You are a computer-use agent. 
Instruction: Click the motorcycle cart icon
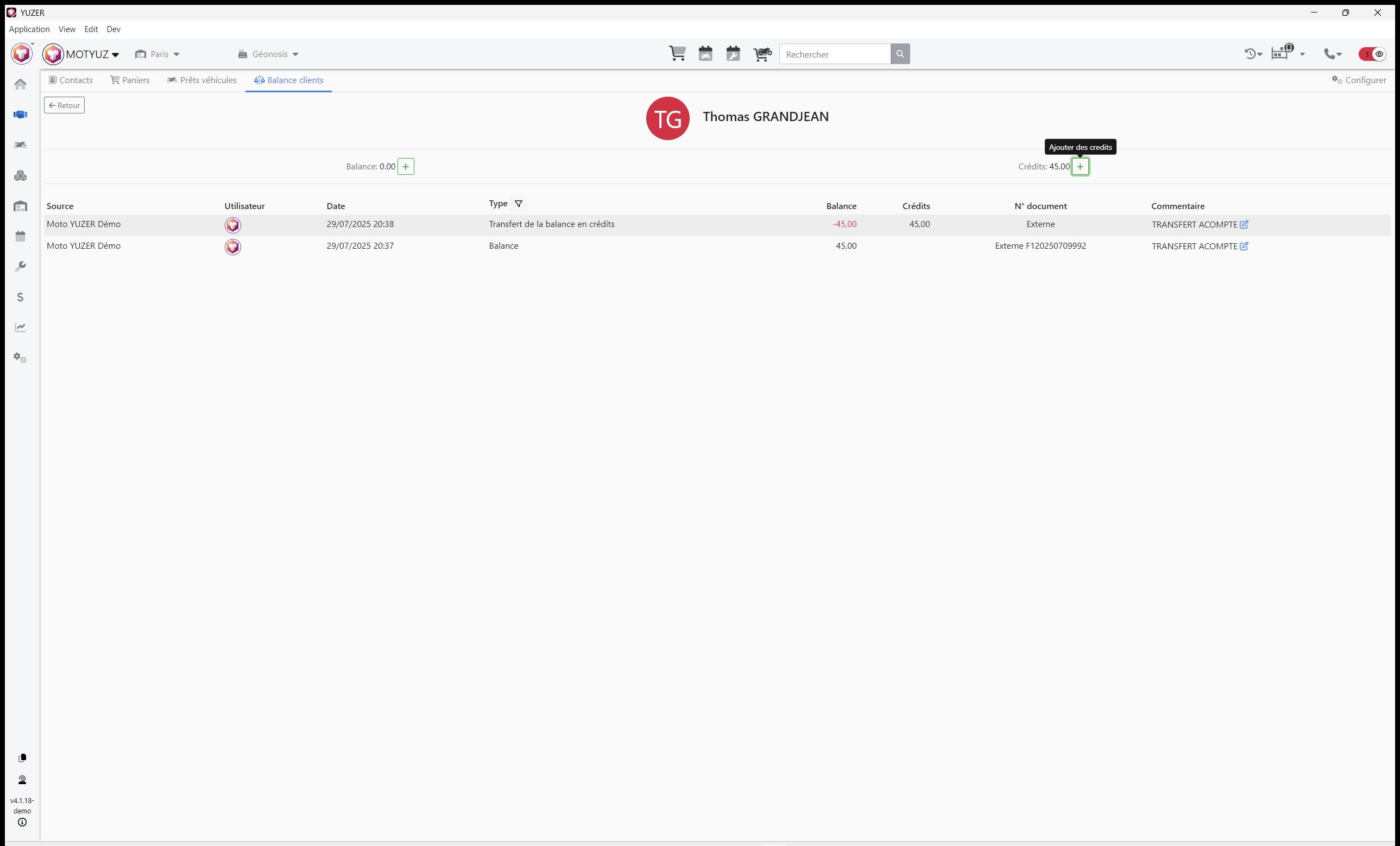[762, 54]
